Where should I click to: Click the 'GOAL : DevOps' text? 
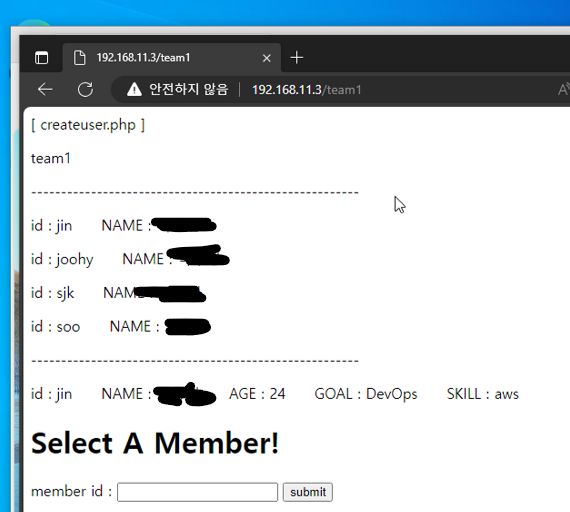pyautogui.click(x=366, y=394)
